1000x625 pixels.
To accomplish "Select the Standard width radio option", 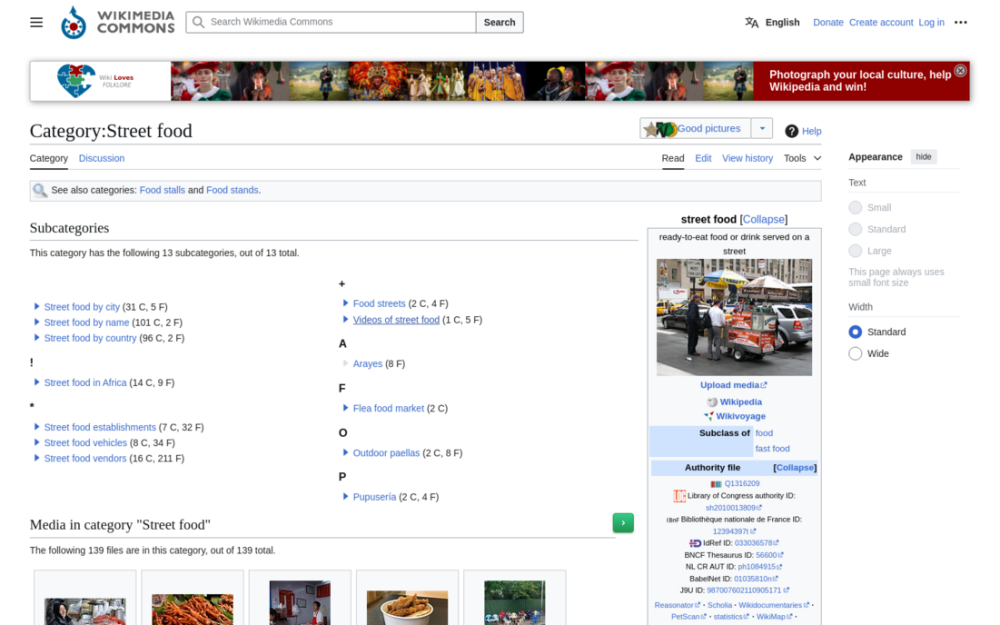I will tap(855, 331).
